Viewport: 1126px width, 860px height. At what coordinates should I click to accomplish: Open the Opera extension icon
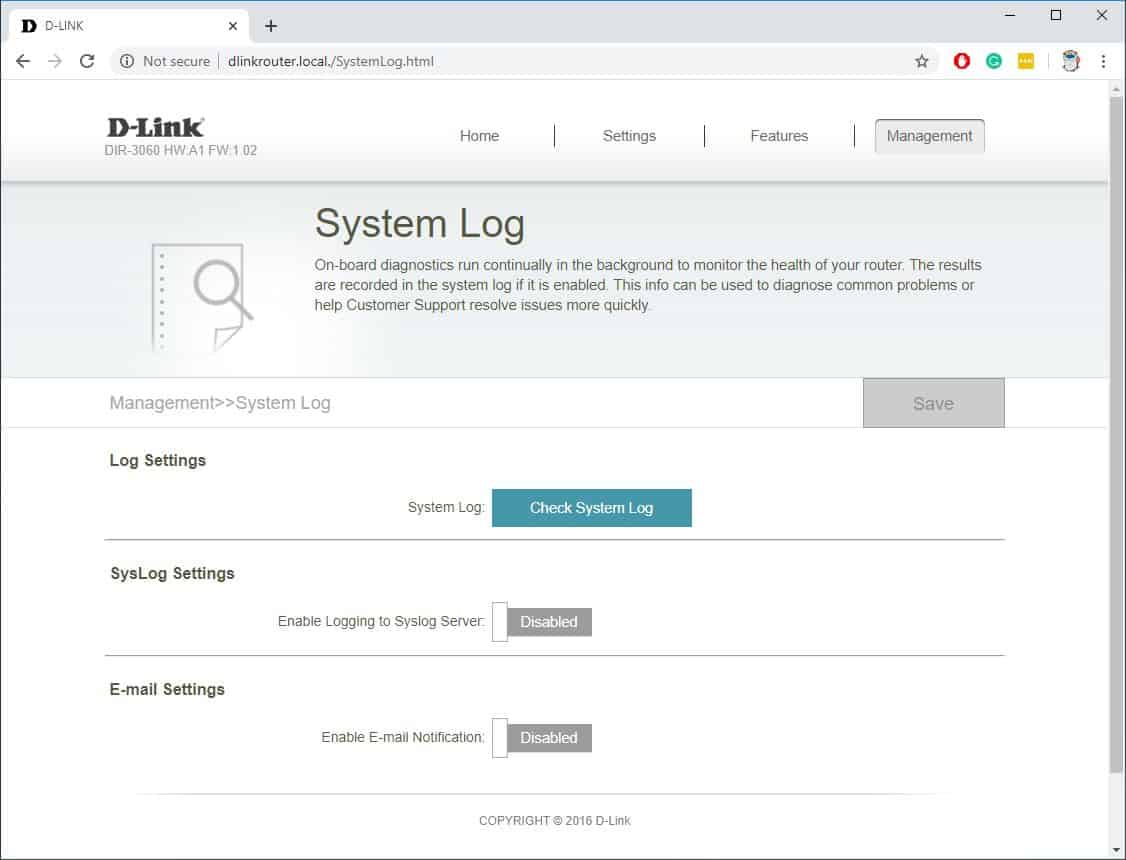pyautogui.click(x=962, y=61)
